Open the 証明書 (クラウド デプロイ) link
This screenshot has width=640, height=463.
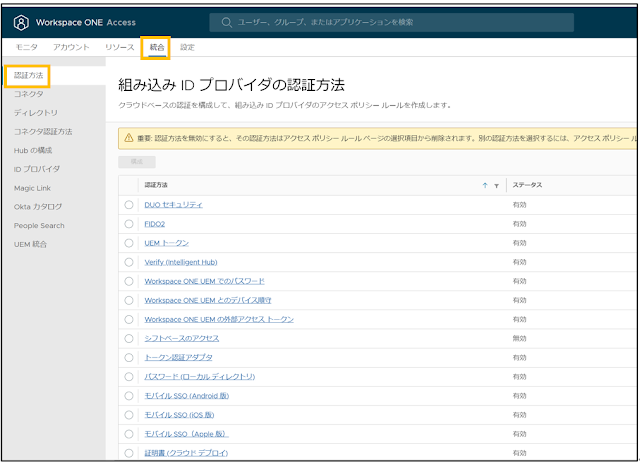(x=186, y=453)
